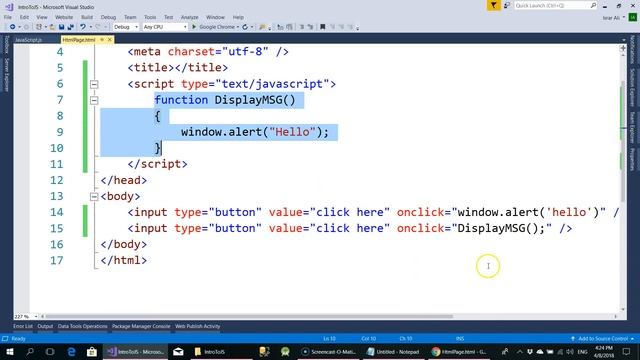Click the green user account avatar
The image size is (640, 360).
coord(632,18)
